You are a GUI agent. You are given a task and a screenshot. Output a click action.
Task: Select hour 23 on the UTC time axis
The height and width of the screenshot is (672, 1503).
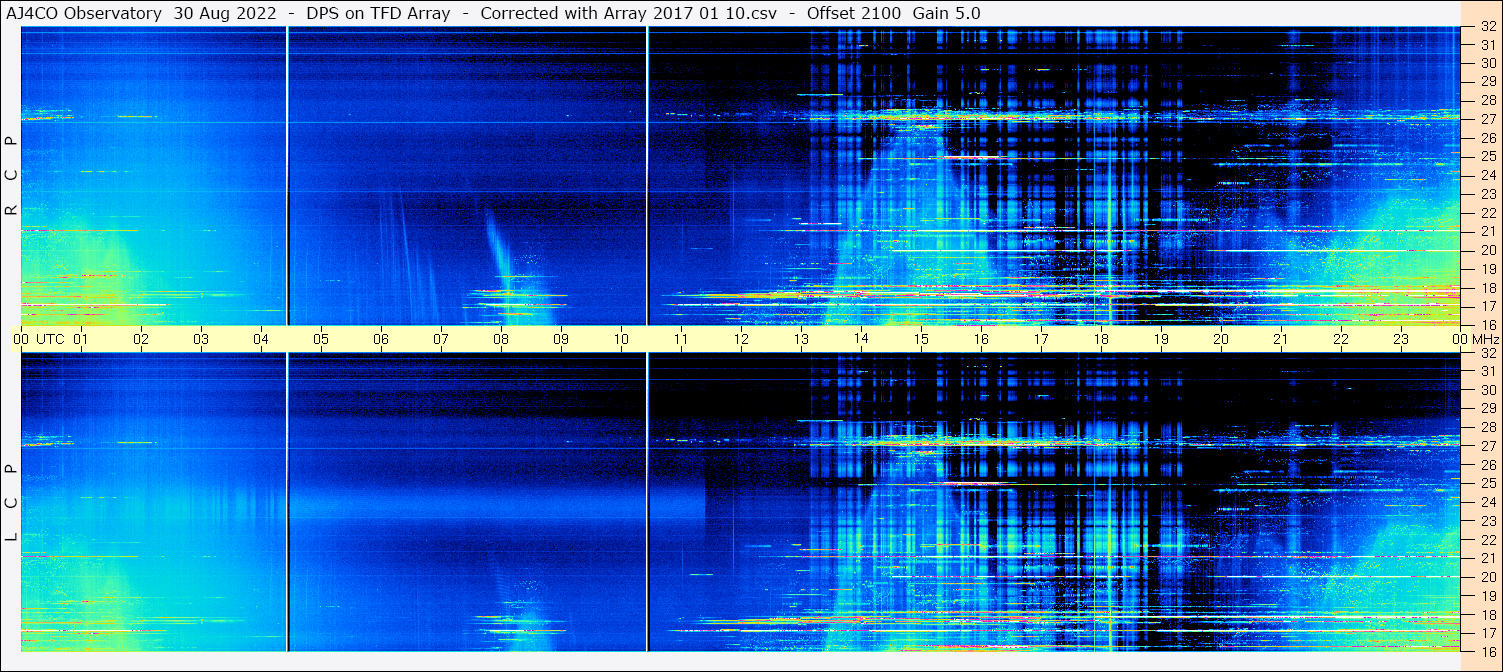(1401, 339)
